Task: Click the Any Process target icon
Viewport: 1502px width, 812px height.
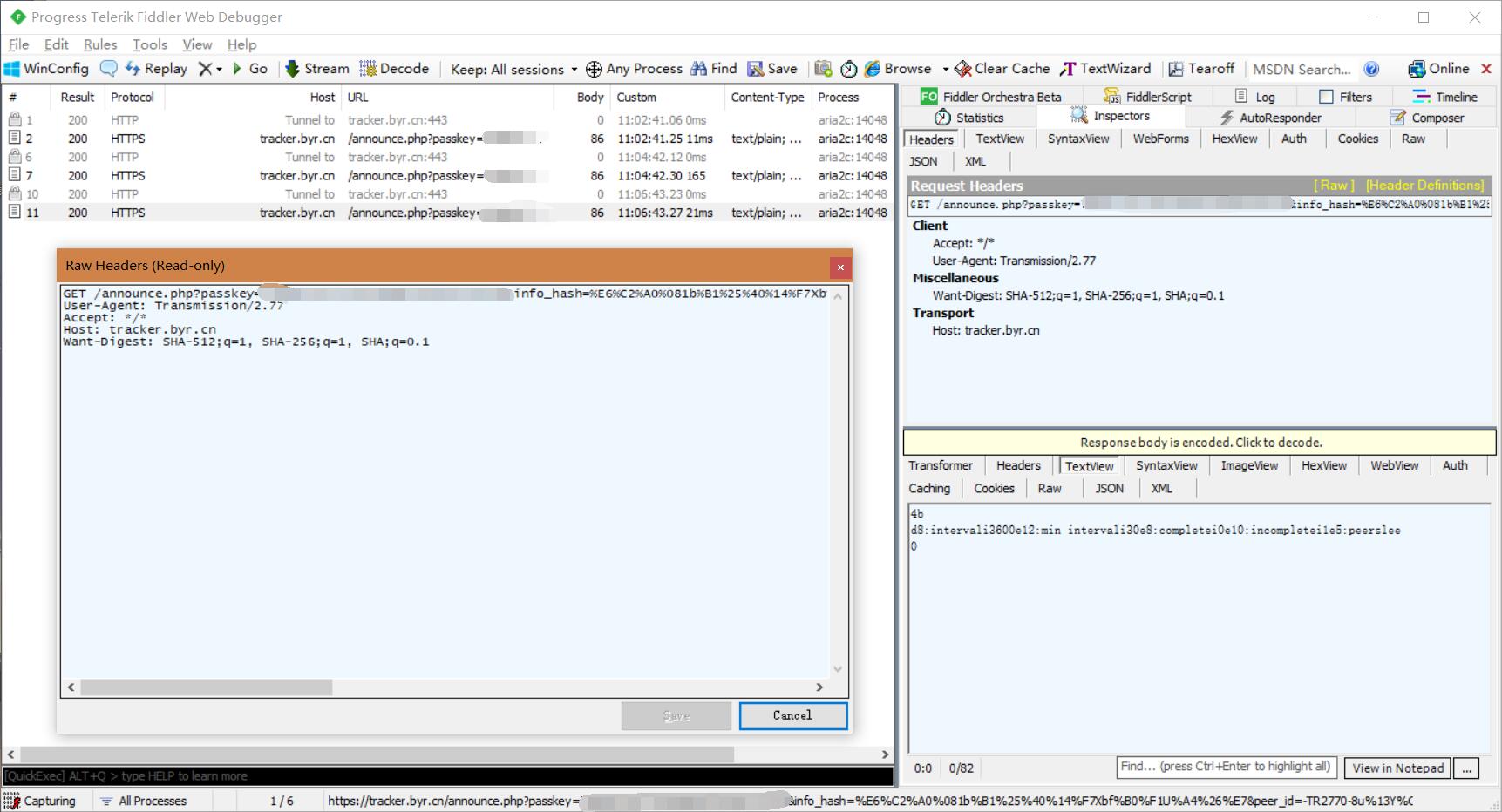Action: (x=594, y=69)
